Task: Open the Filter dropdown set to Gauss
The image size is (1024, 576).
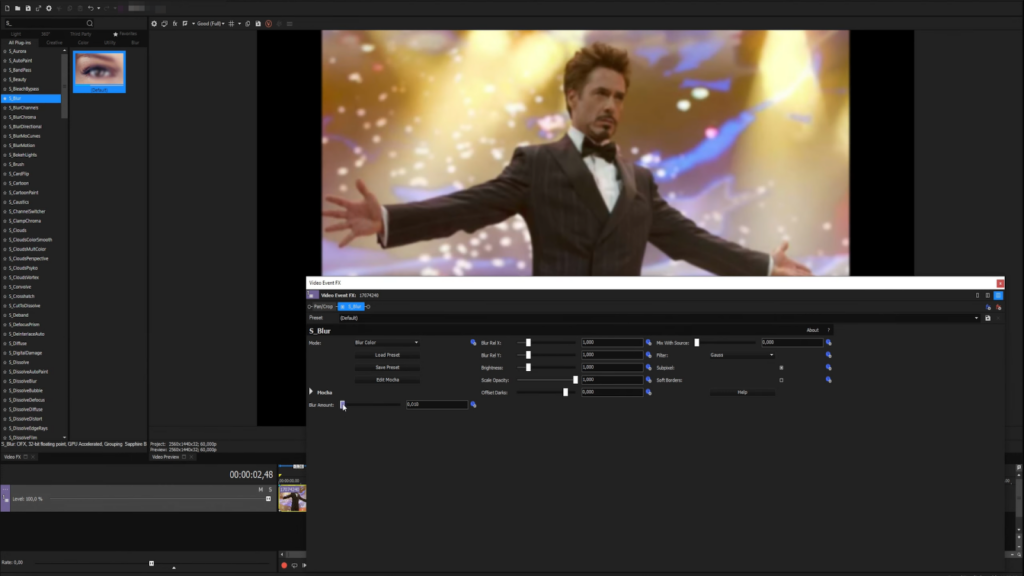Action: click(x=742, y=355)
